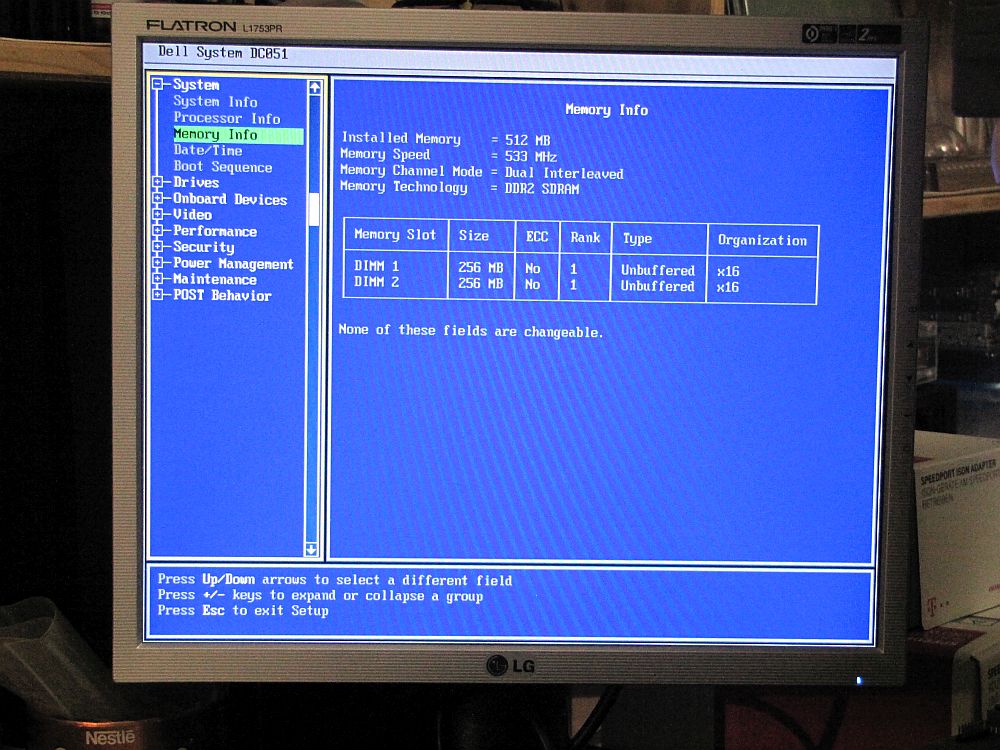Click the 256 MB size for DIMM 1

(481, 267)
